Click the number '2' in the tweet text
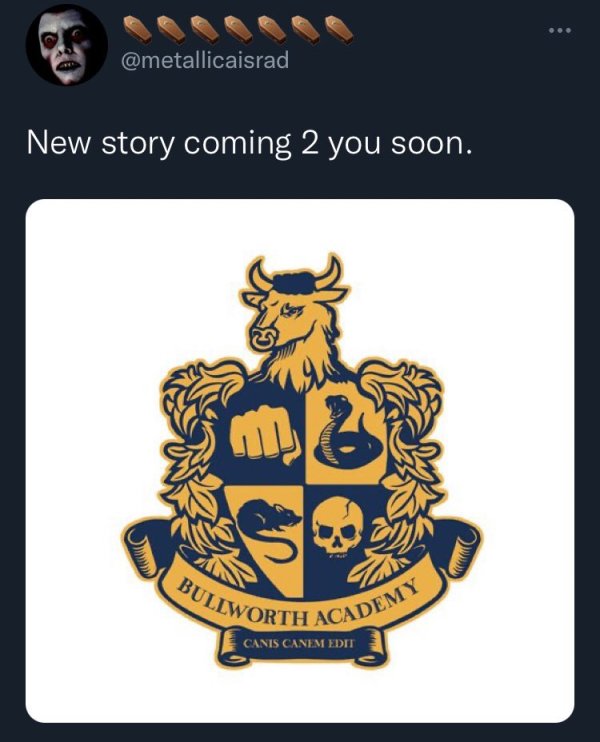Image resolution: width=600 pixels, height=742 pixels. point(309,144)
